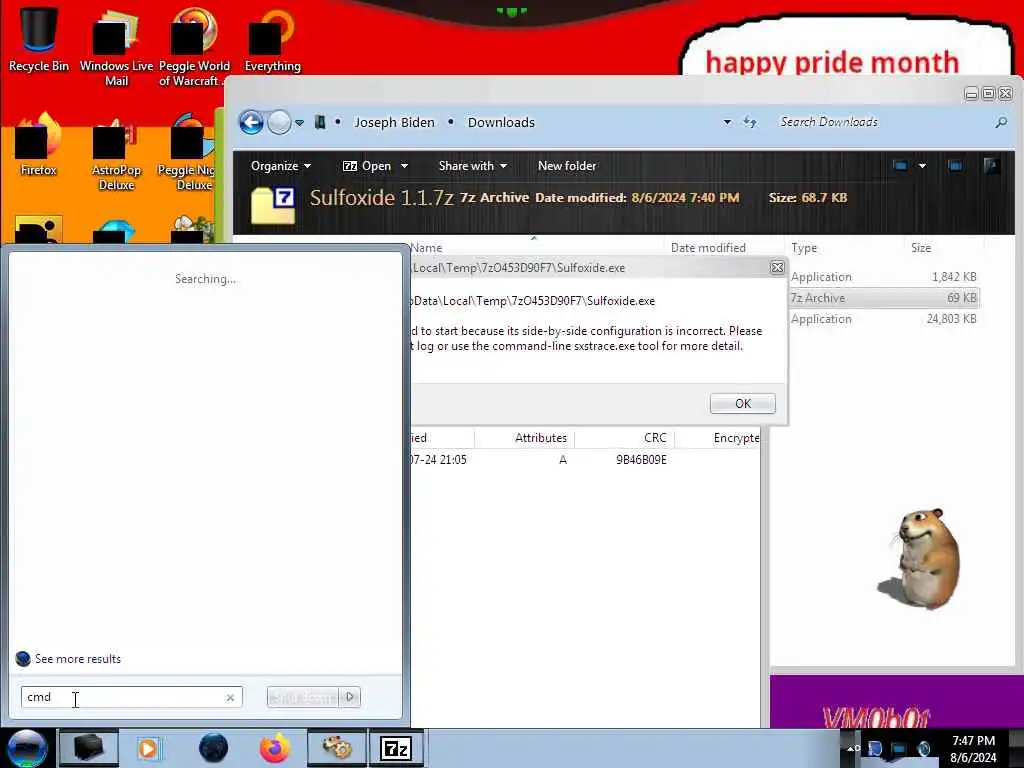Image resolution: width=1024 pixels, height=768 pixels.
Task: Open the Organize menu
Action: 280,166
